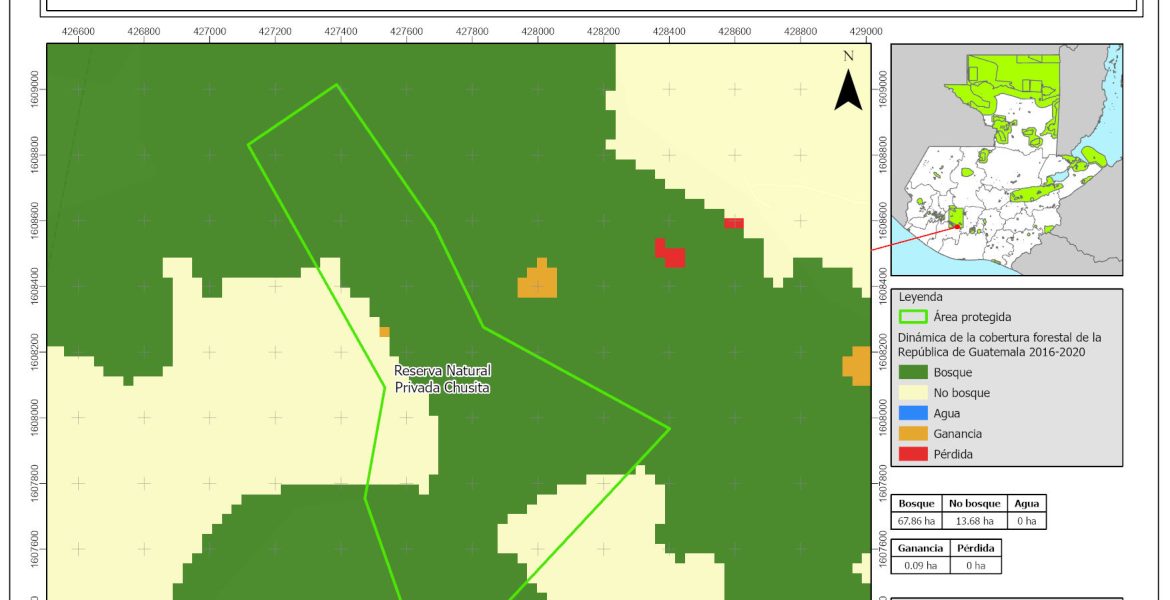The height and width of the screenshot is (600, 1170).
Task: Select the red Pérdida legend swatch
Action: (x=913, y=454)
